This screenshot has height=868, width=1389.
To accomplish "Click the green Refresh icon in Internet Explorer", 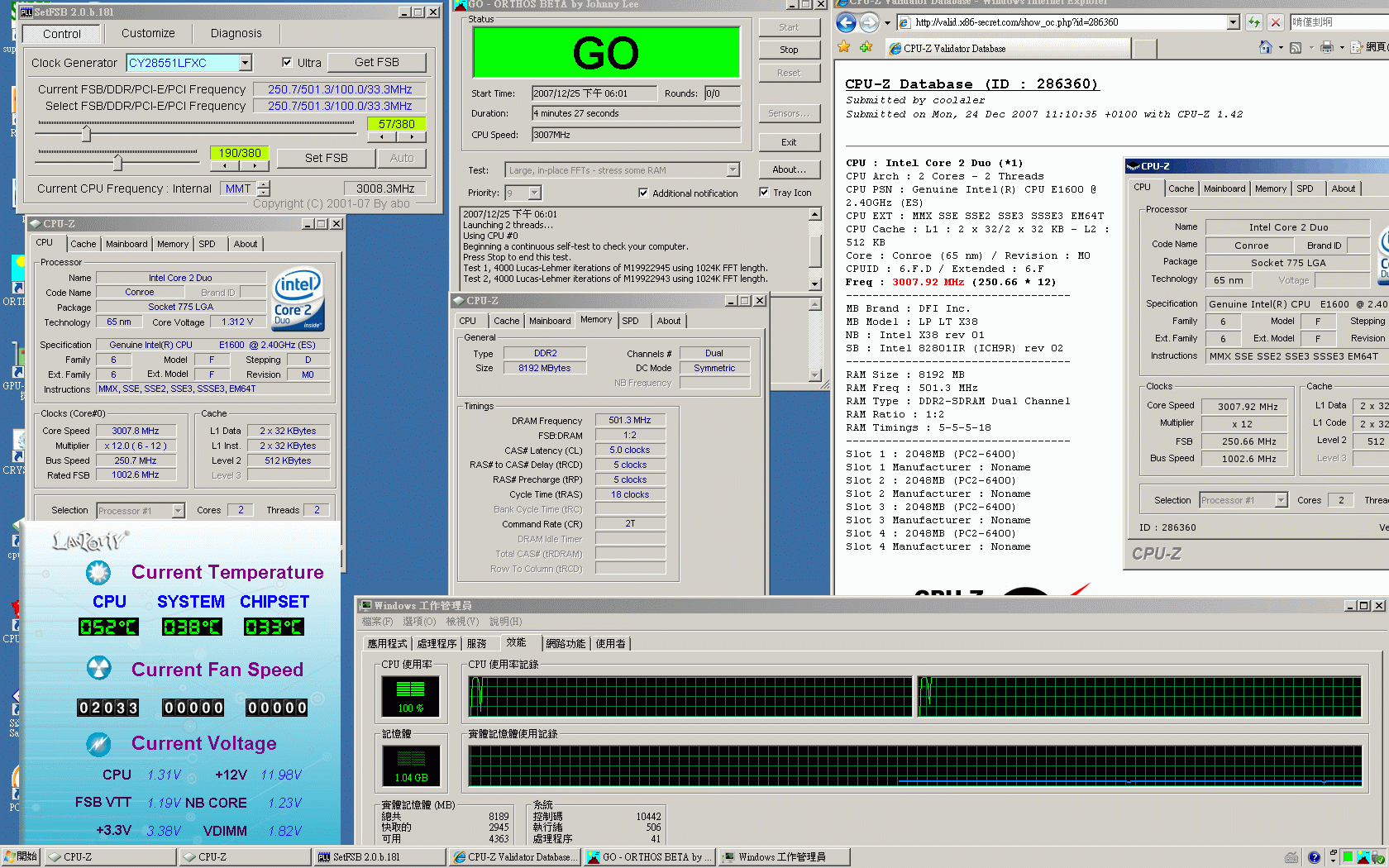I will (1254, 22).
